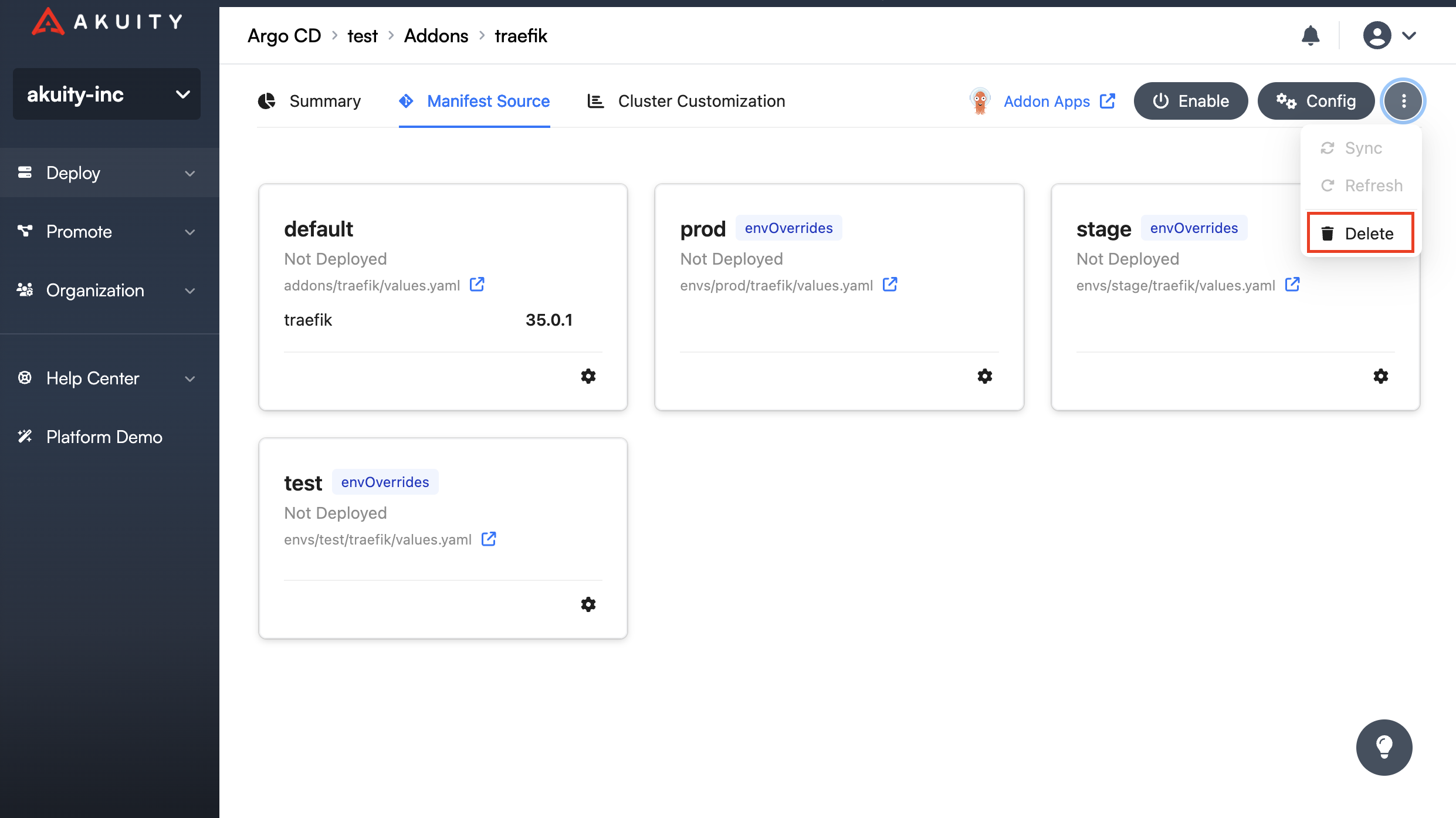The image size is (1456, 818).
Task: Expand the Deploy sidebar section
Action: [109, 173]
